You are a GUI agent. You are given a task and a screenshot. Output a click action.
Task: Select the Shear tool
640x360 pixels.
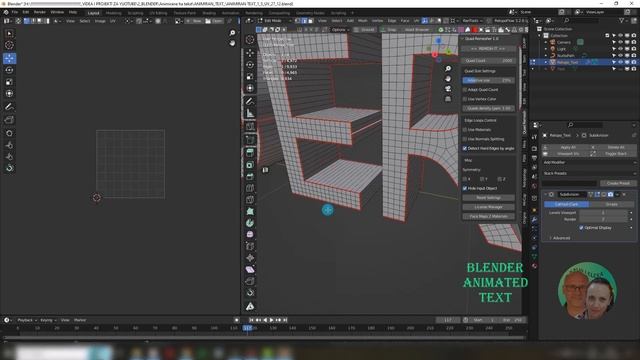(x=250, y=270)
